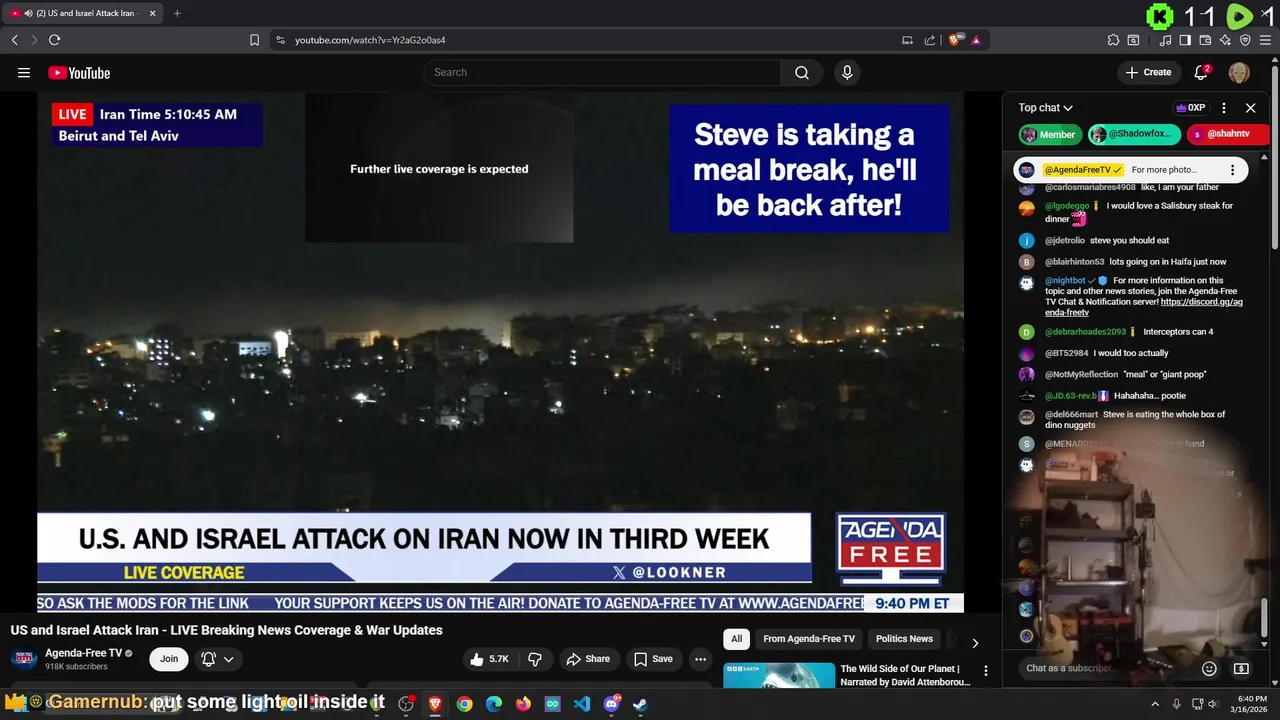Screen dimensions: 1280x720
Task: Open emoji picker in chat box
Action: coord(1209,668)
